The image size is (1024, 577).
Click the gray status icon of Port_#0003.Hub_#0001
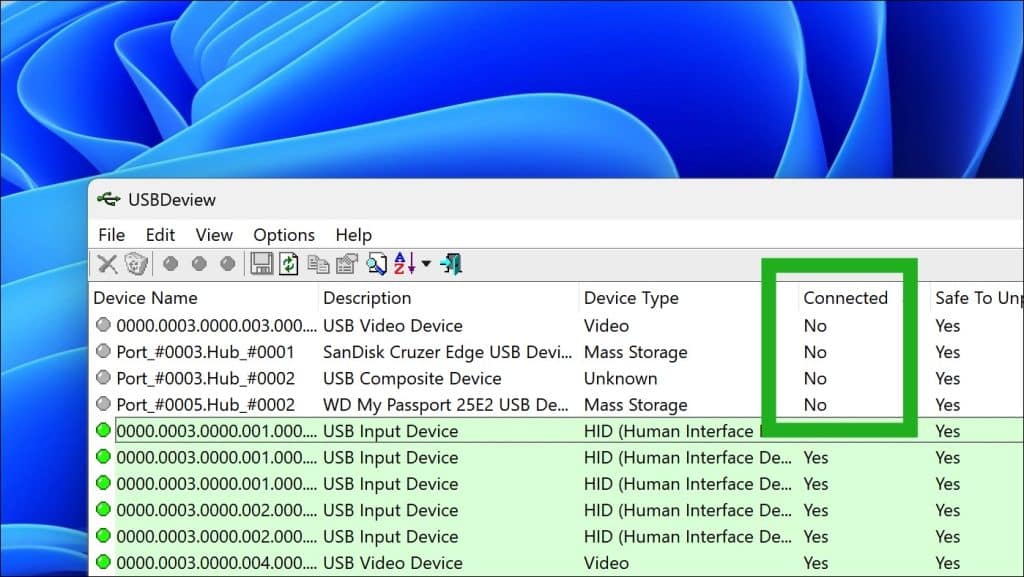click(x=103, y=351)
